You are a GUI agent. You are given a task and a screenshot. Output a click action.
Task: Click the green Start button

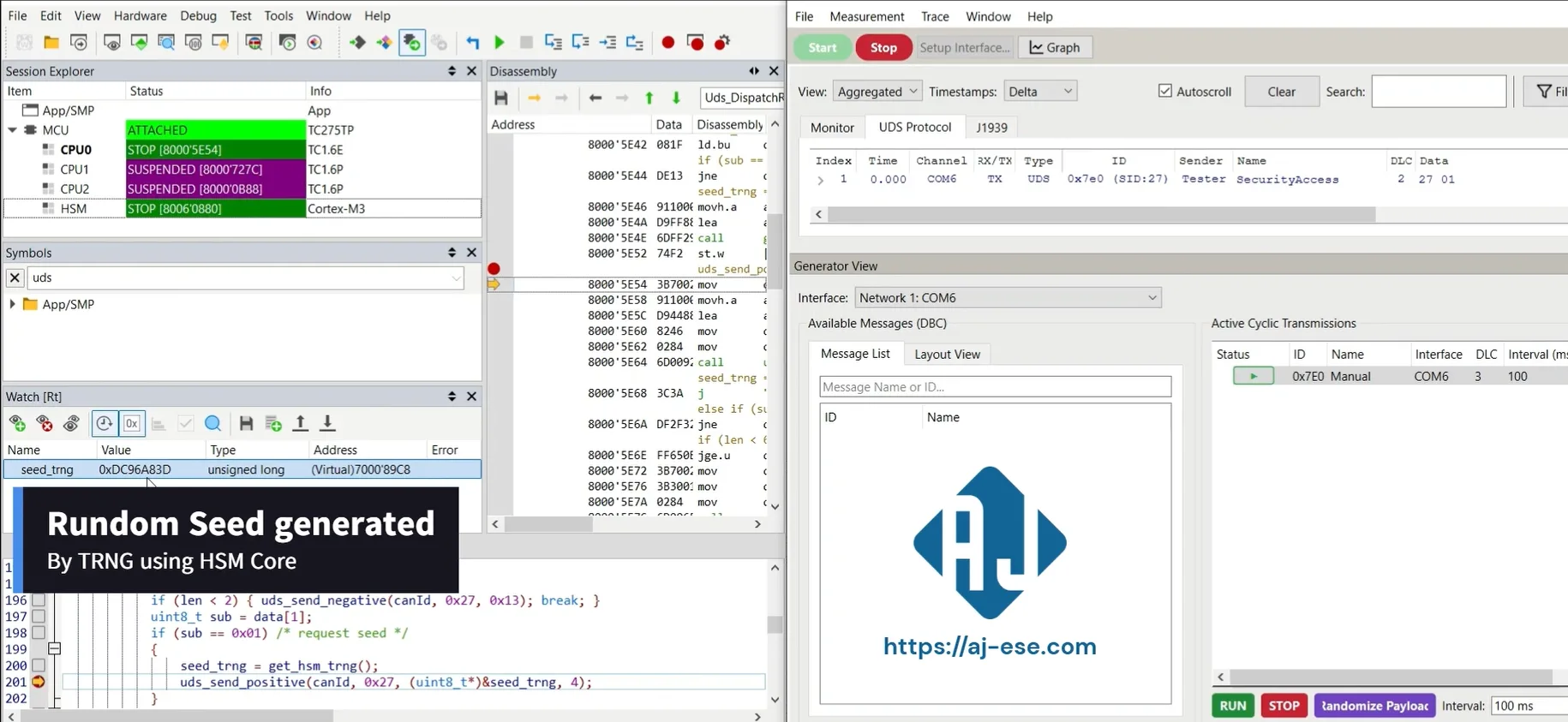pyautogui.click(x=822, y=47)
